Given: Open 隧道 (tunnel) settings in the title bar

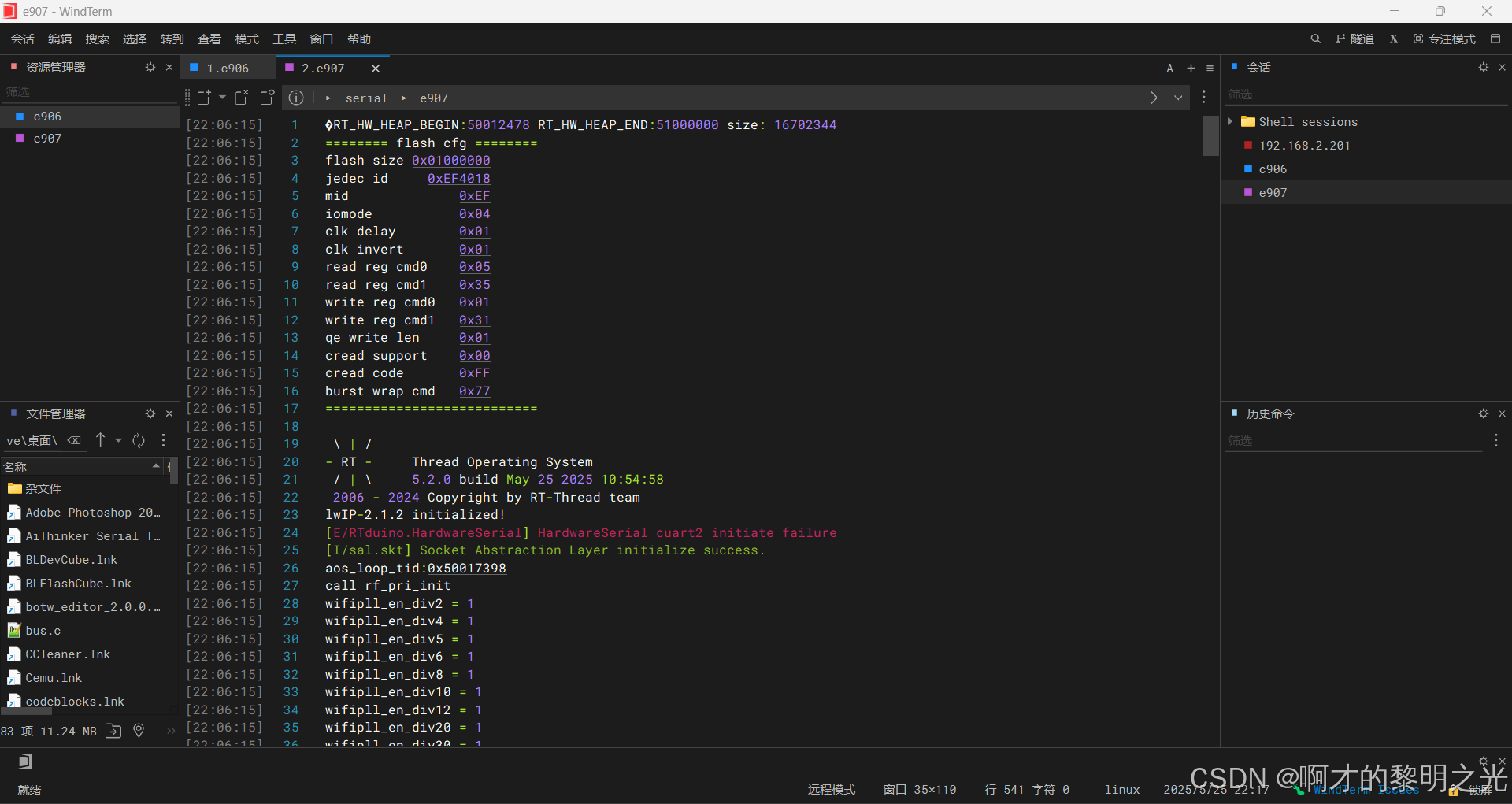Looking at the screenshot, I should pyautogui.click(x=1356, y=38).
